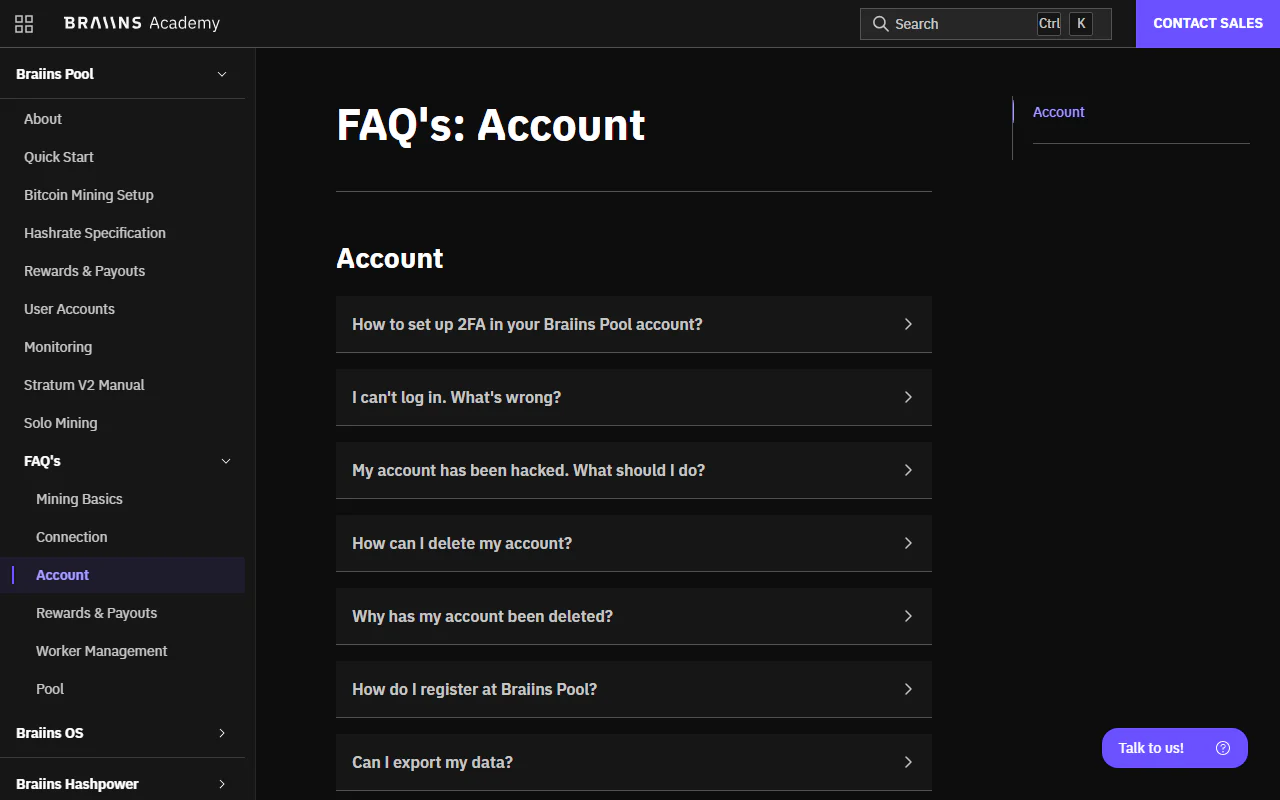Collapse the FAQ's sidebar group
The height and width of the screenshot is (800, 1280).
click(x=226, y=461)
